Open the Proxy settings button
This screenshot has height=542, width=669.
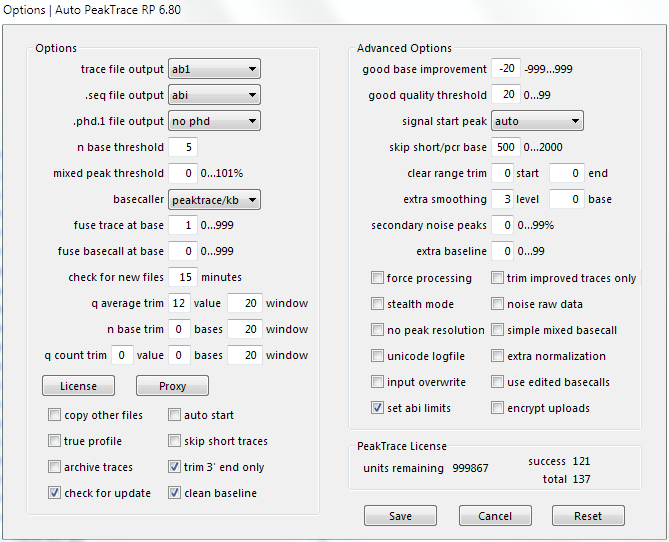(x=172, y=386)
